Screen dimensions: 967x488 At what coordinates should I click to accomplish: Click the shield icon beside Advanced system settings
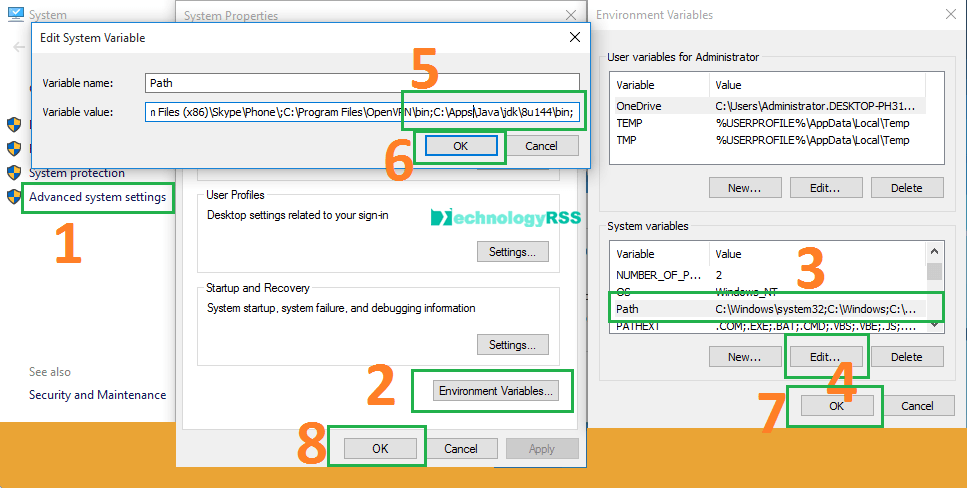coord(14,197)
